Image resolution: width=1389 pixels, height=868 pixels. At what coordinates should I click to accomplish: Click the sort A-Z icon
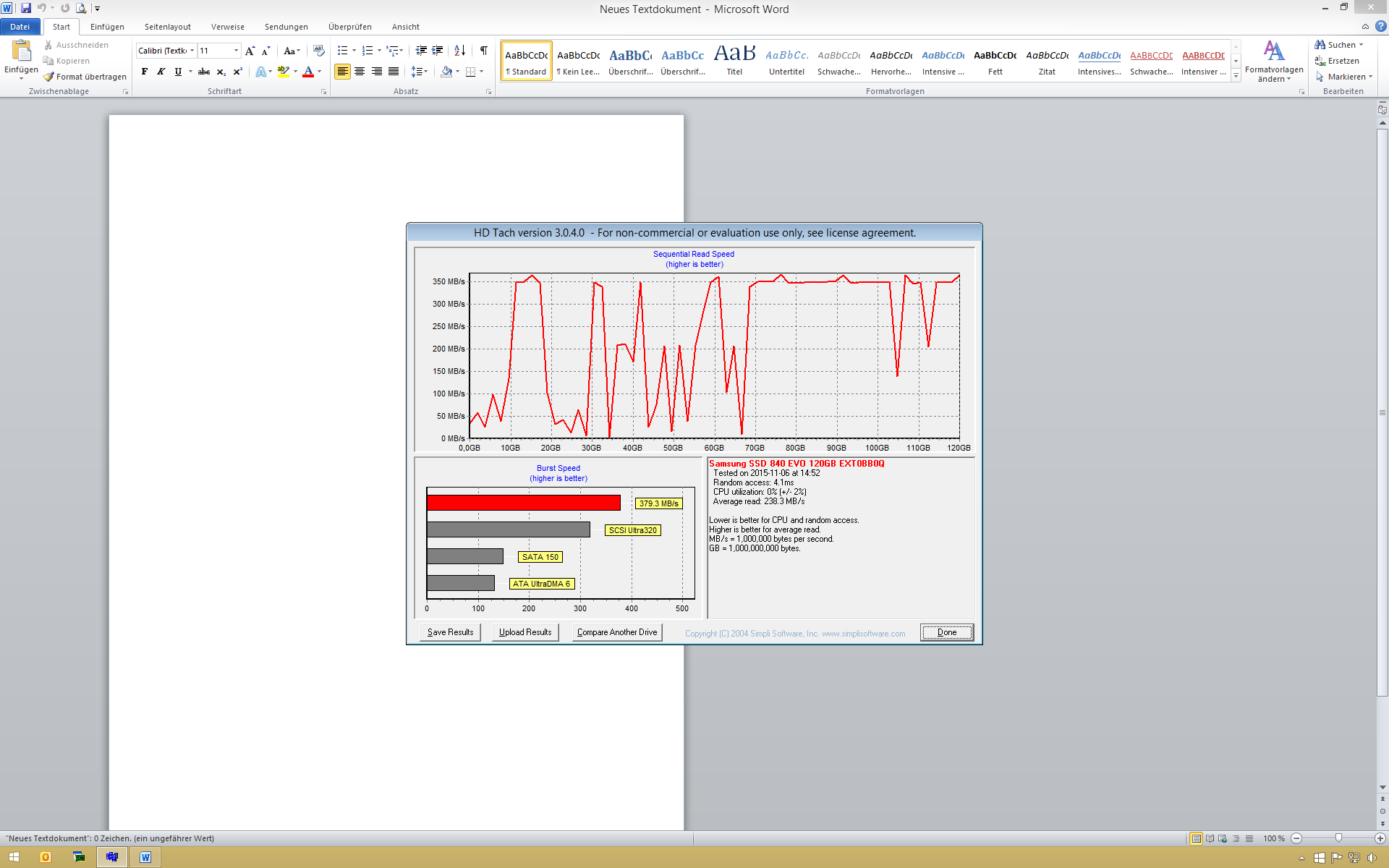click(x=459, y=51)
